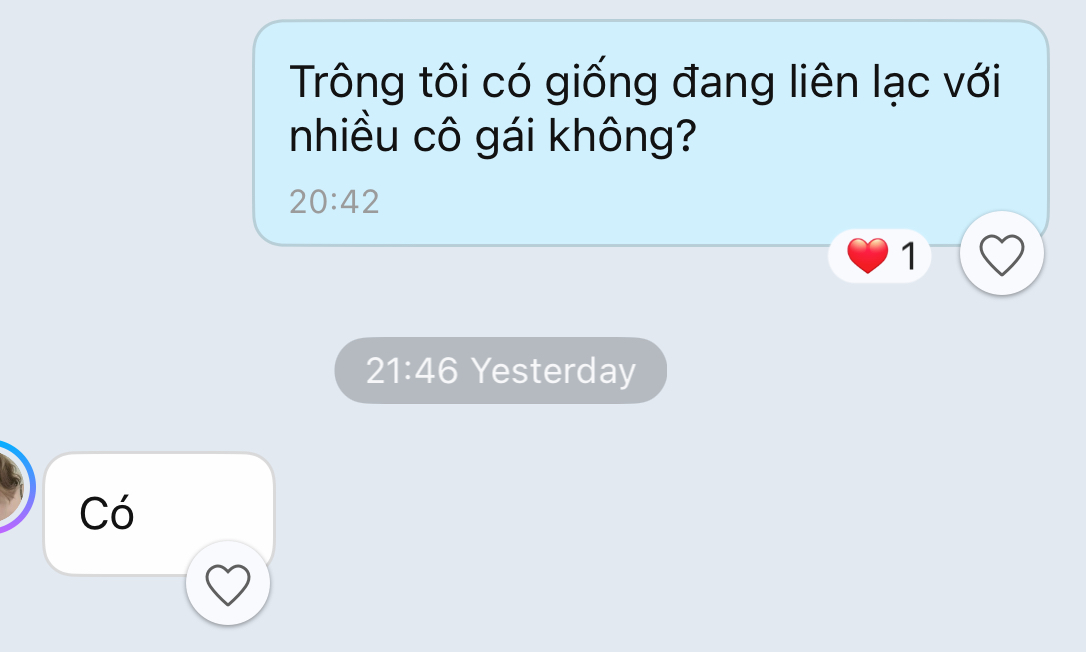Click the "21:46" time in the separator
The width and height of the screenshot is (1086, 652).
pos(411,371)
